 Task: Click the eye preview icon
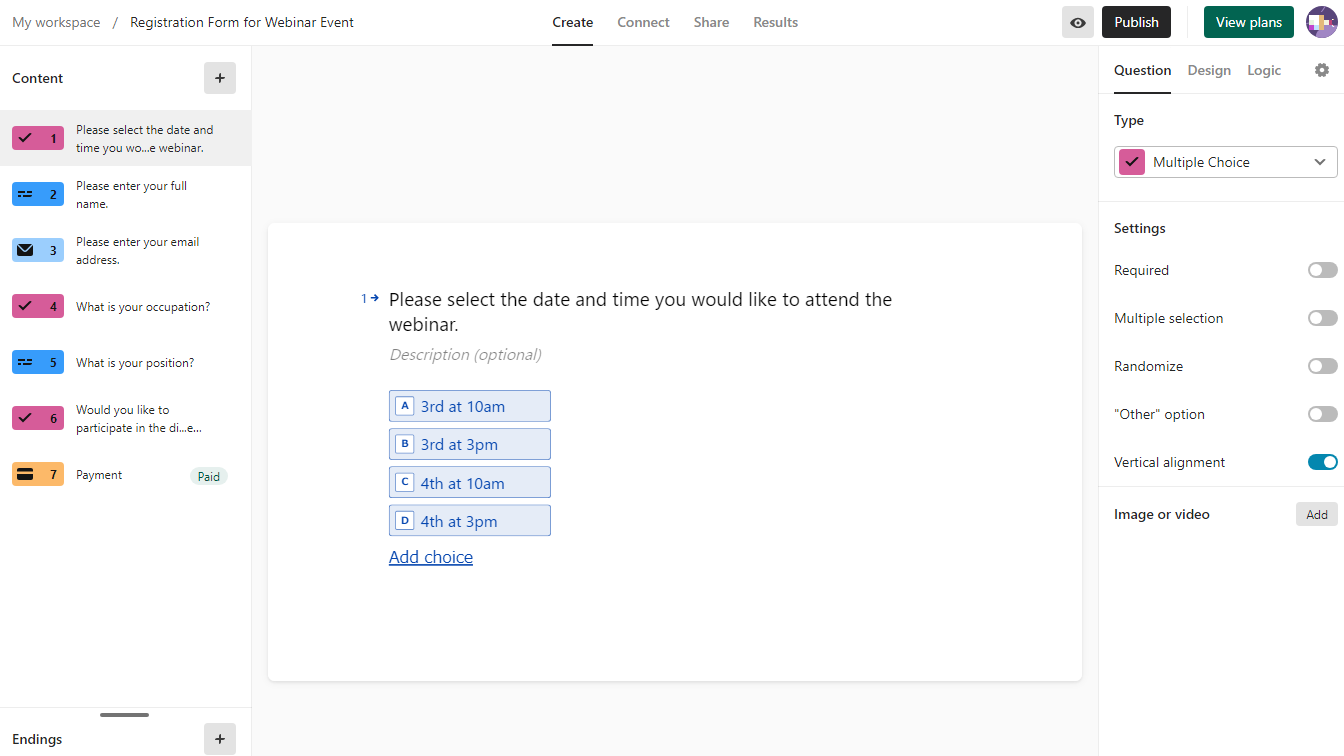[1077, 22]
